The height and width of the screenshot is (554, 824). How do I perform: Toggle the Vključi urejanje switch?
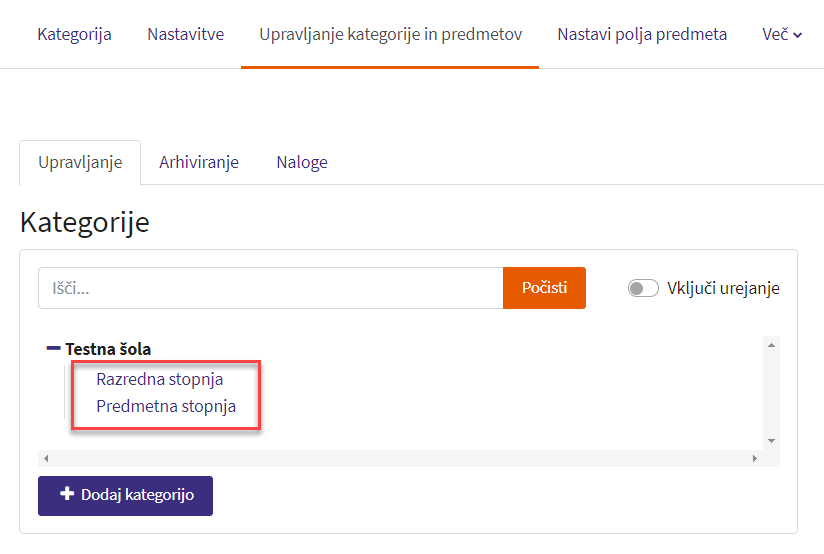pyautogui.click(x=642, y=288)
